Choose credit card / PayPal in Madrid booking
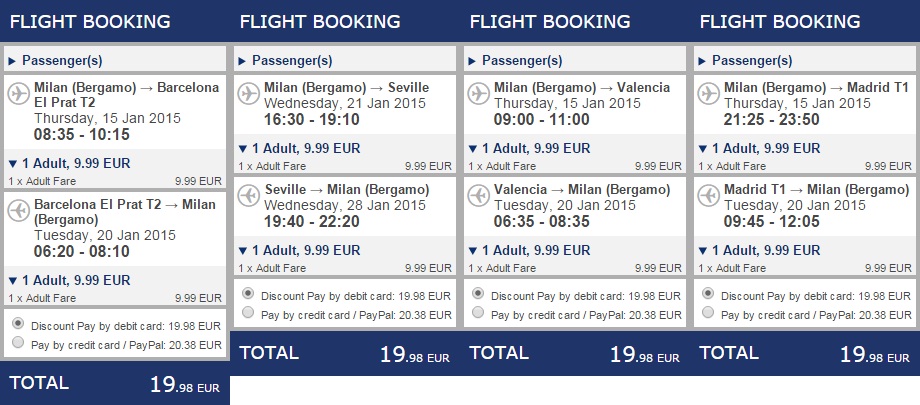This screenshot has height=405, width=920. point(707,312)
